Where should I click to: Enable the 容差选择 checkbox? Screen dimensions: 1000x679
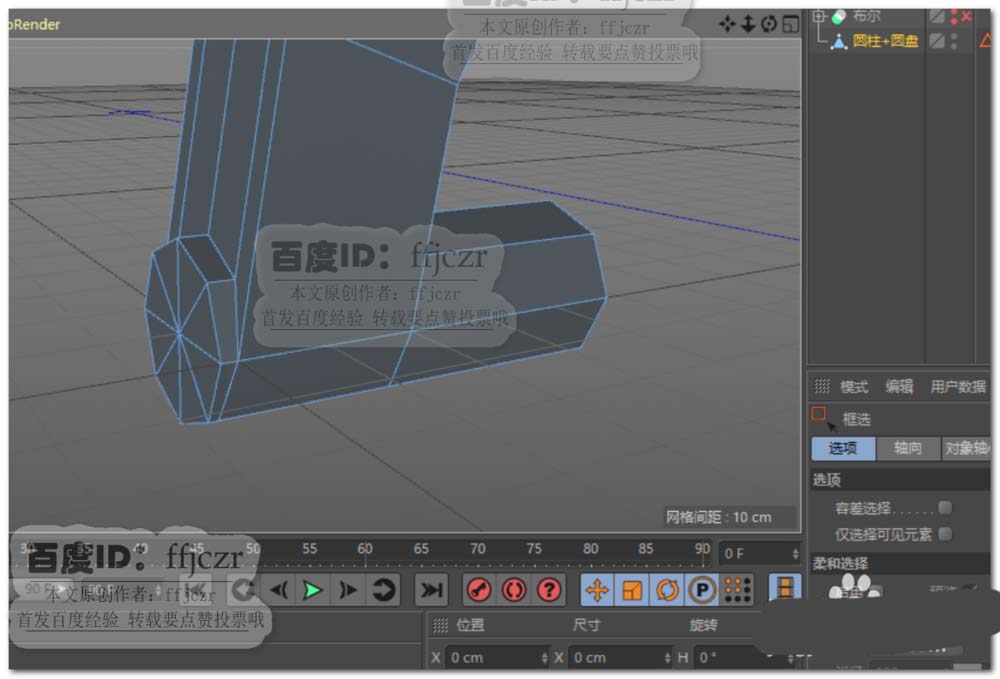pos(945,508)
